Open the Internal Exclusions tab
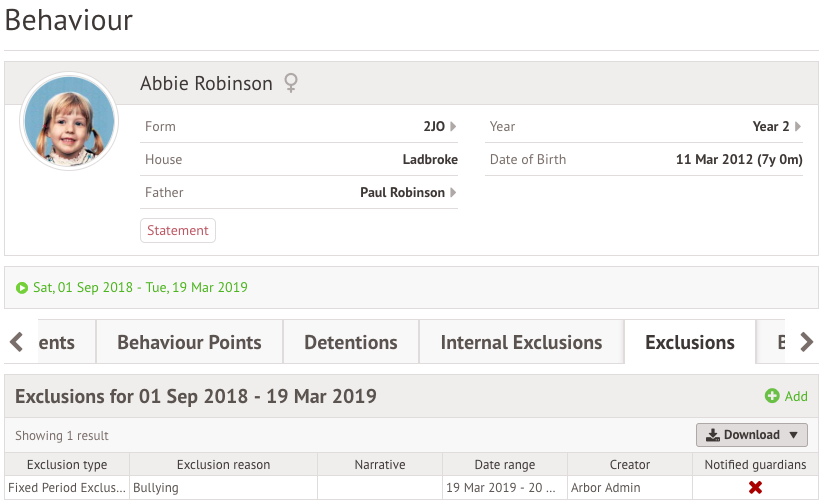 (x=521, y=342)
